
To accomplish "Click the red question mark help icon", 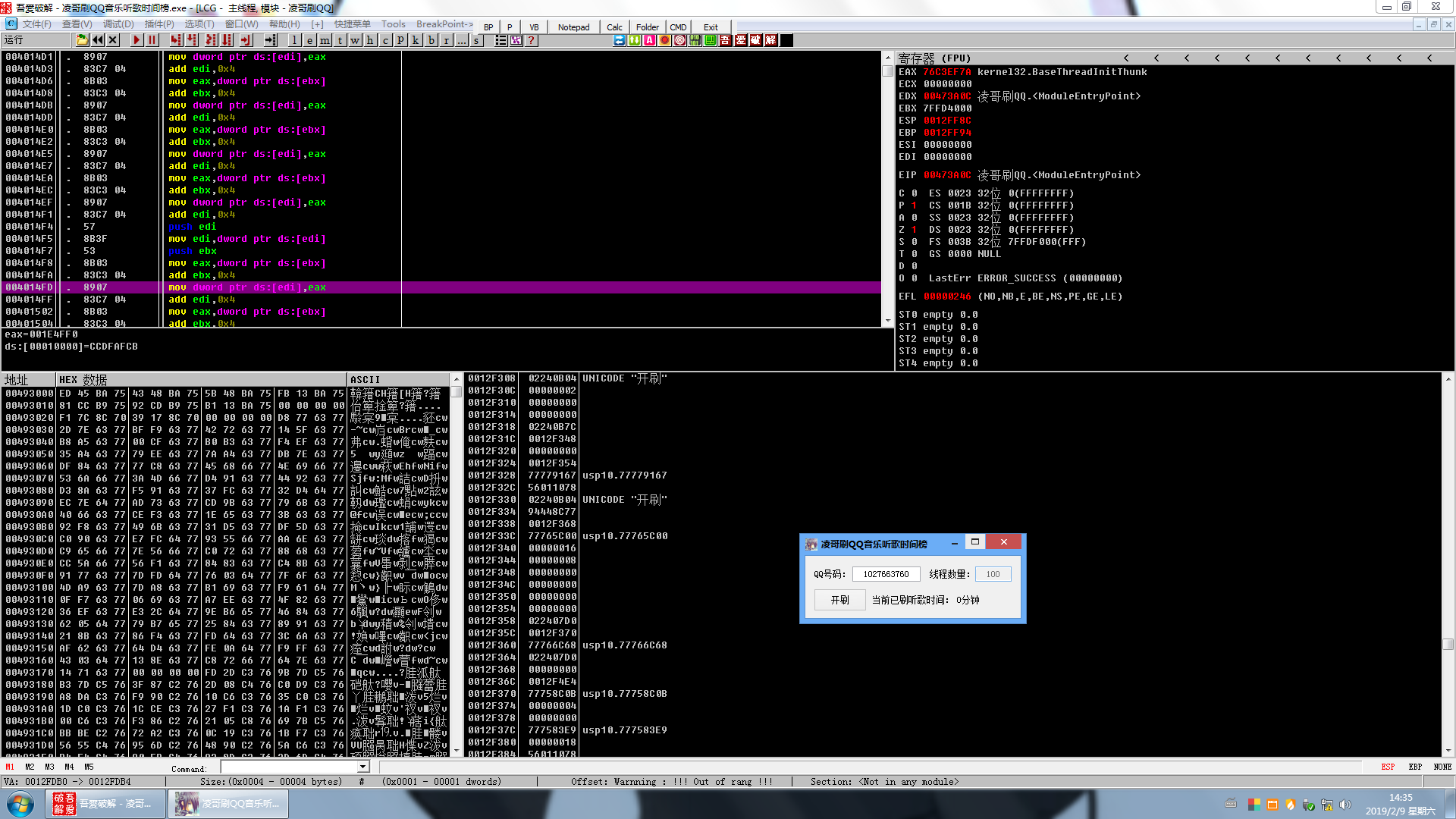I will [532, 40].
